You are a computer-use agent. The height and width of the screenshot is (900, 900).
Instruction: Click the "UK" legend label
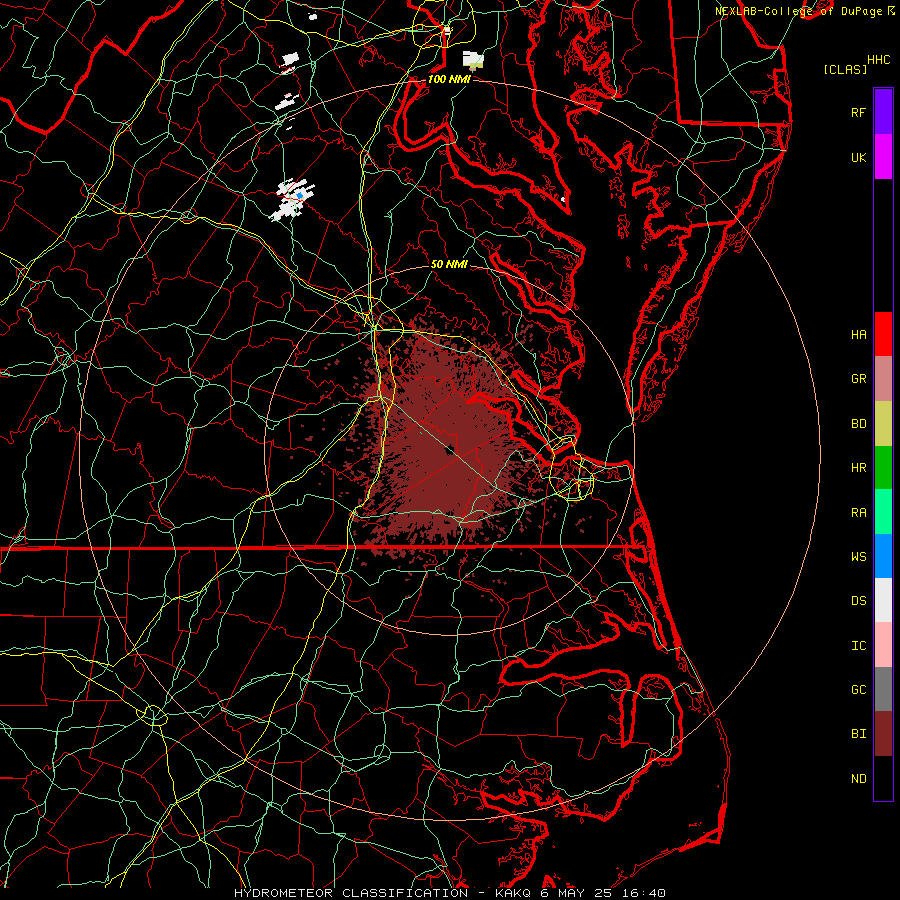858,157
